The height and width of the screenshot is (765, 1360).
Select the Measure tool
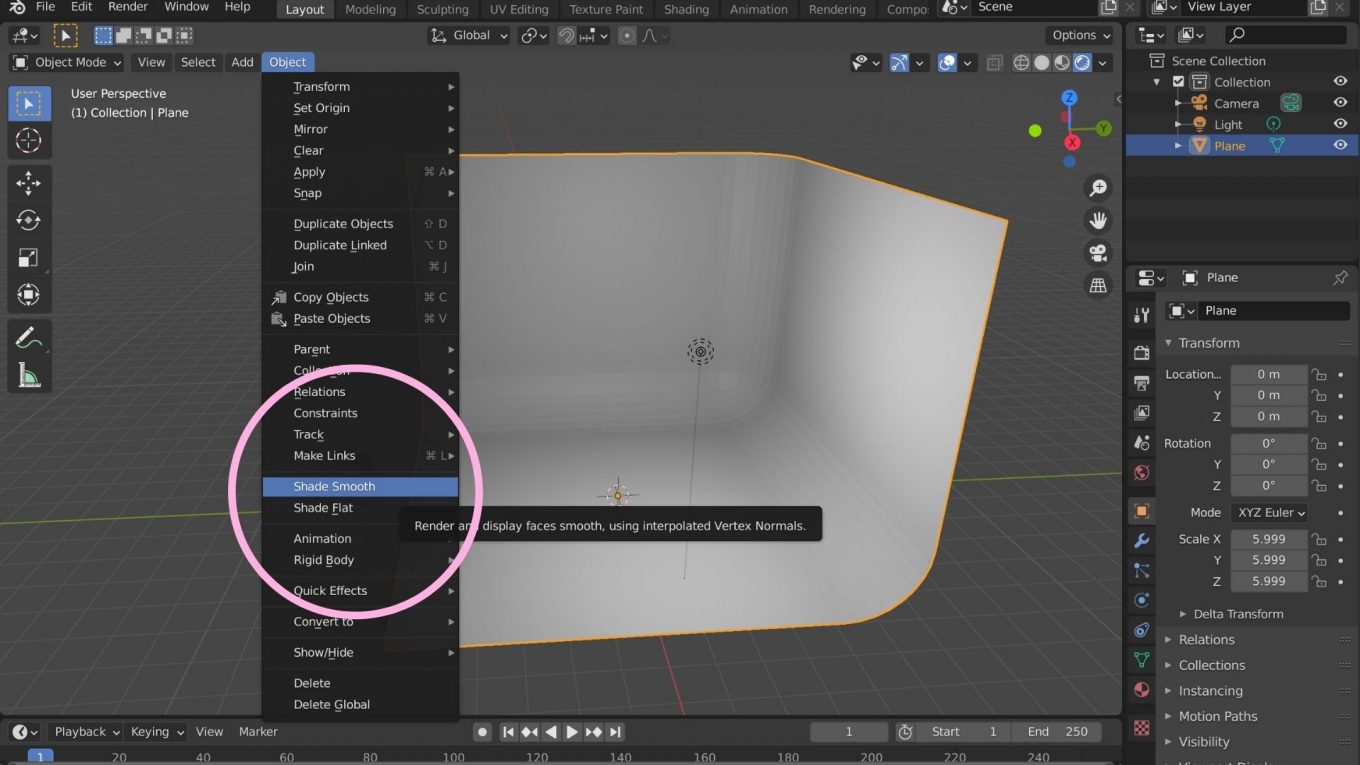point(28,375)
